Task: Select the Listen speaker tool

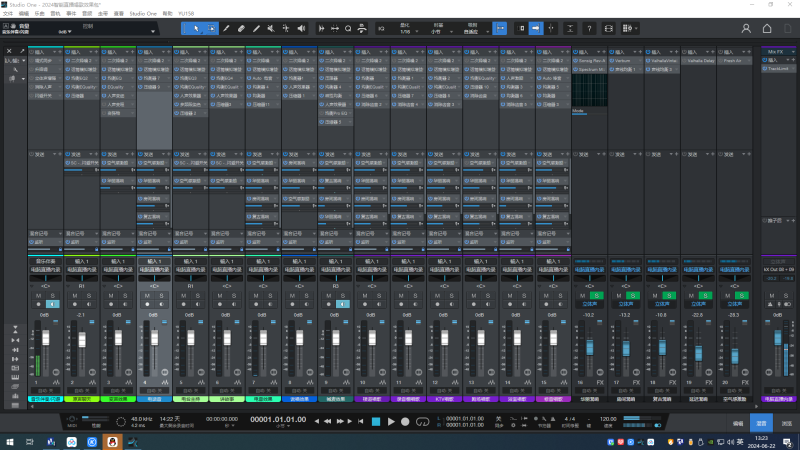Action: (302, 29)
